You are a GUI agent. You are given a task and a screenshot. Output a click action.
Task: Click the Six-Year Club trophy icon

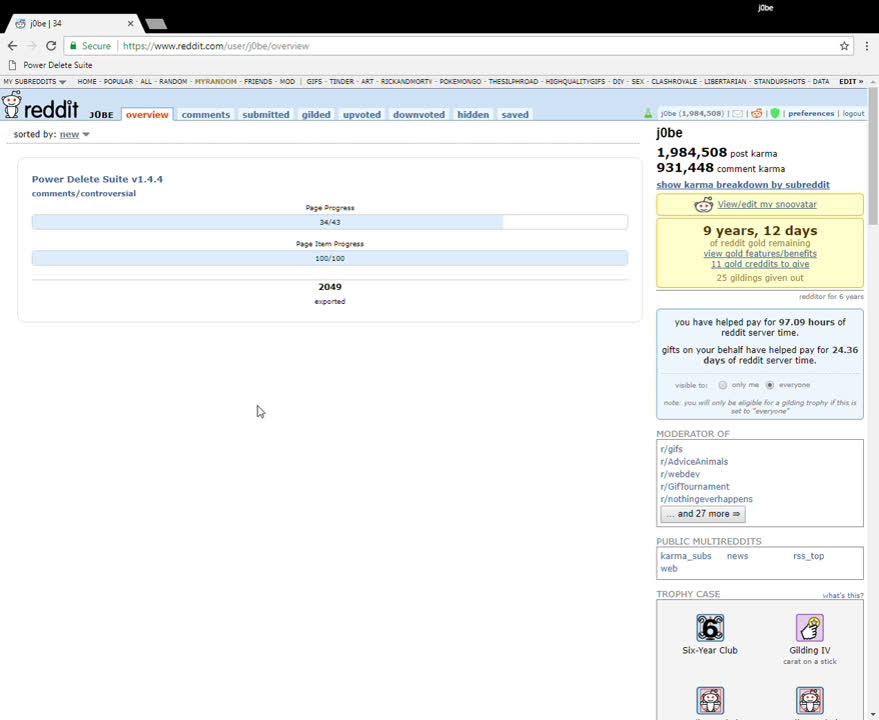click(x=710, y=628)
